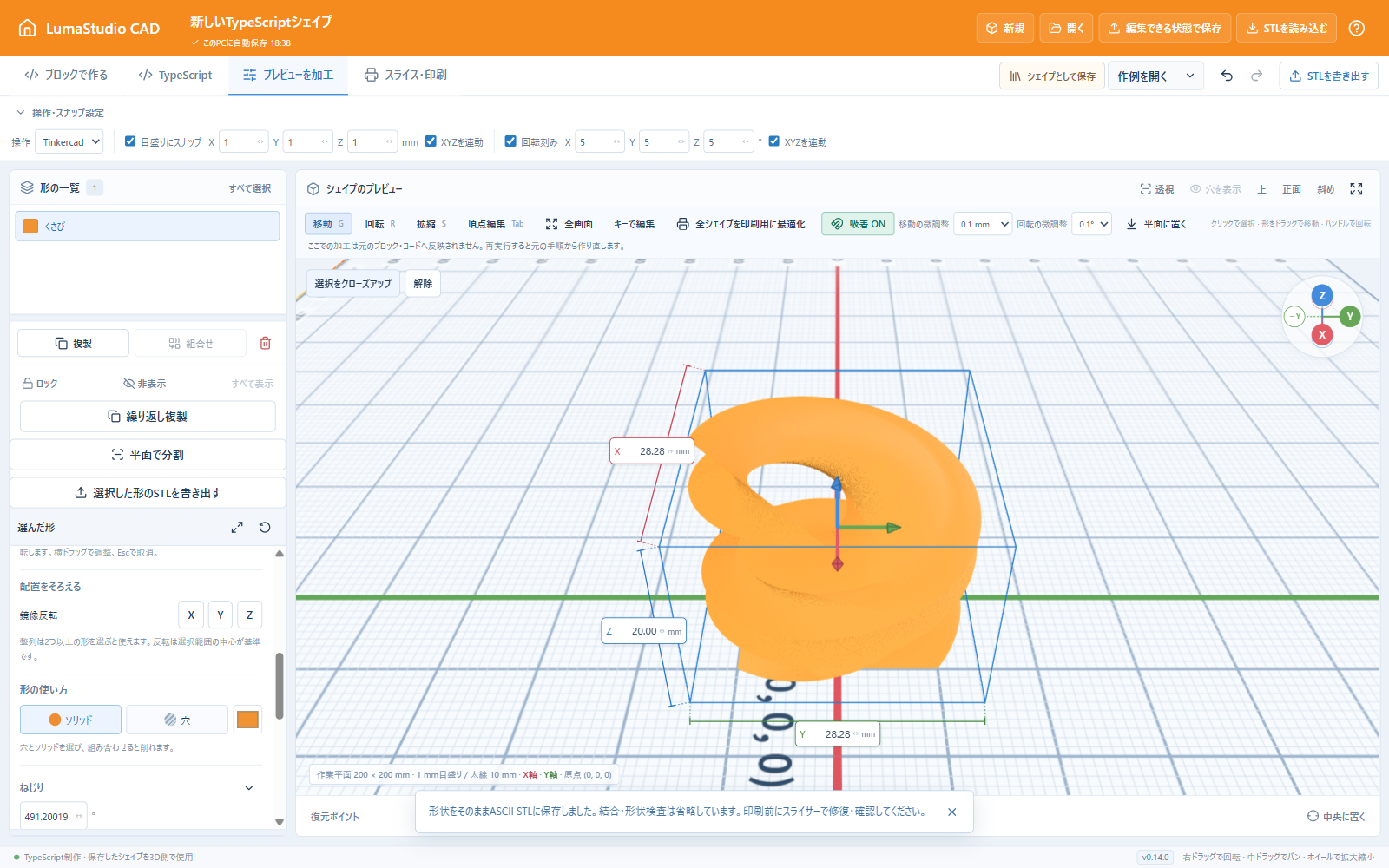Open the orange shape color swatch
This screenshot has width=1389, height=868.
pos(248,720)
